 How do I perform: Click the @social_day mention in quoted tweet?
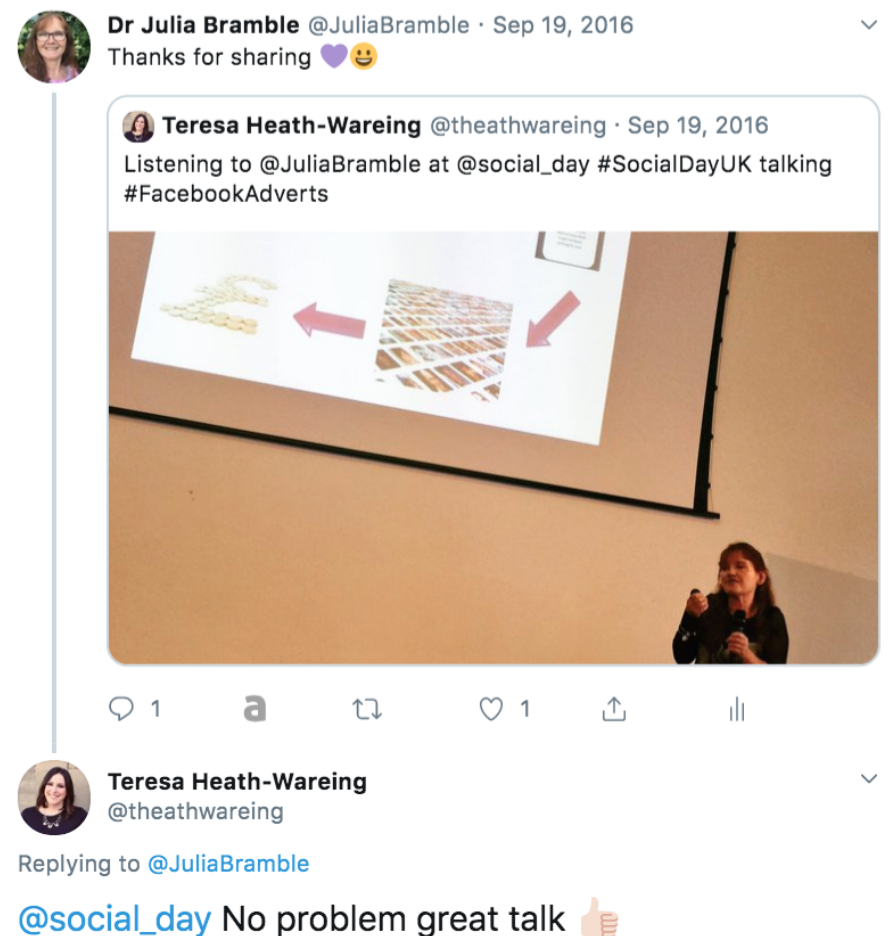(x=523, y=164)
